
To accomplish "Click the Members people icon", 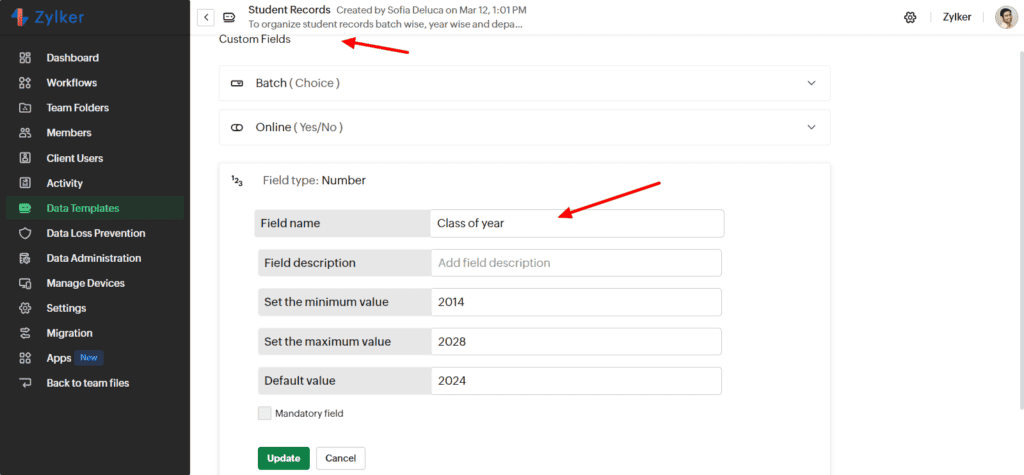I will point(25,133).
